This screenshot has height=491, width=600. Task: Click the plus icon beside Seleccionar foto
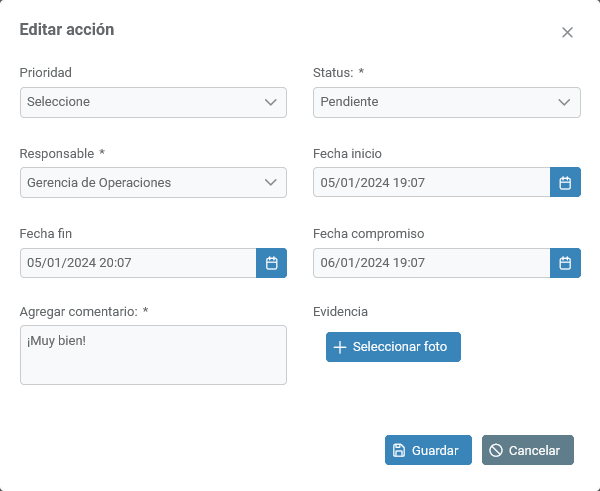coord(340,347)
